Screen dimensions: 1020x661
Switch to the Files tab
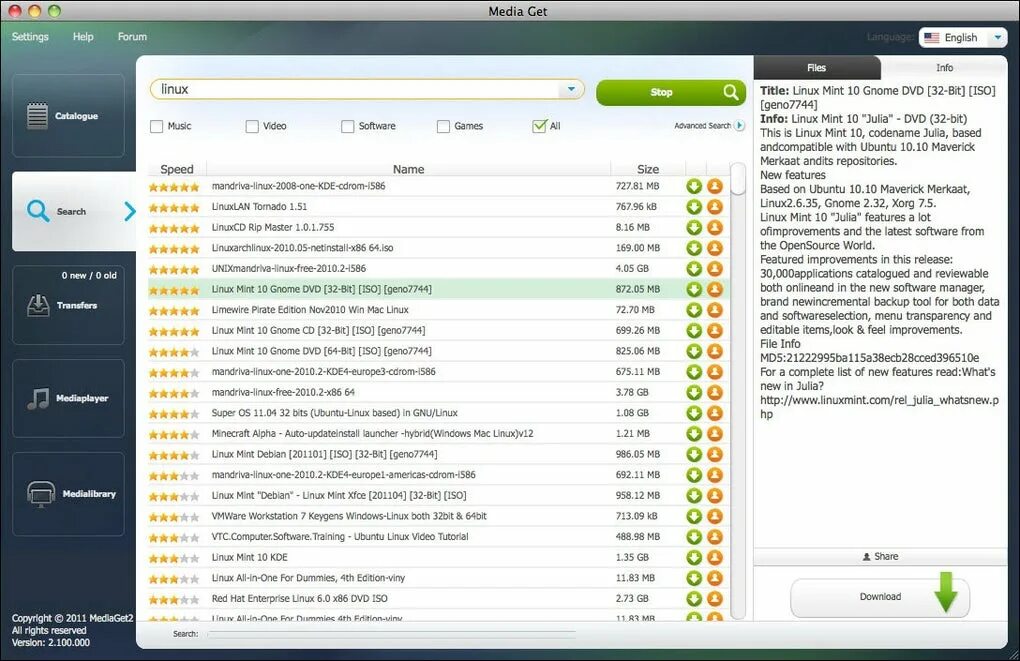(816, 68)
